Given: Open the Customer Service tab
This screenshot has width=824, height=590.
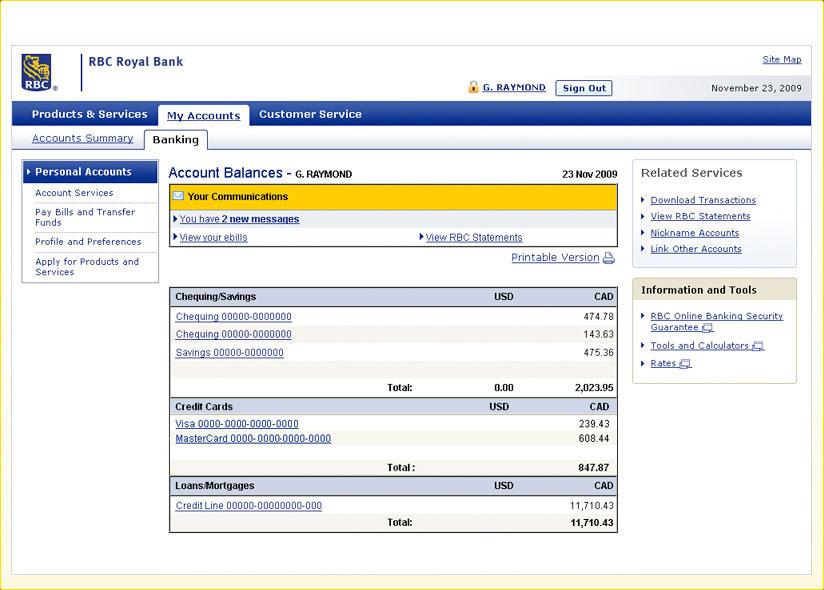Looking at the screenshot, I should click(310, 114).
